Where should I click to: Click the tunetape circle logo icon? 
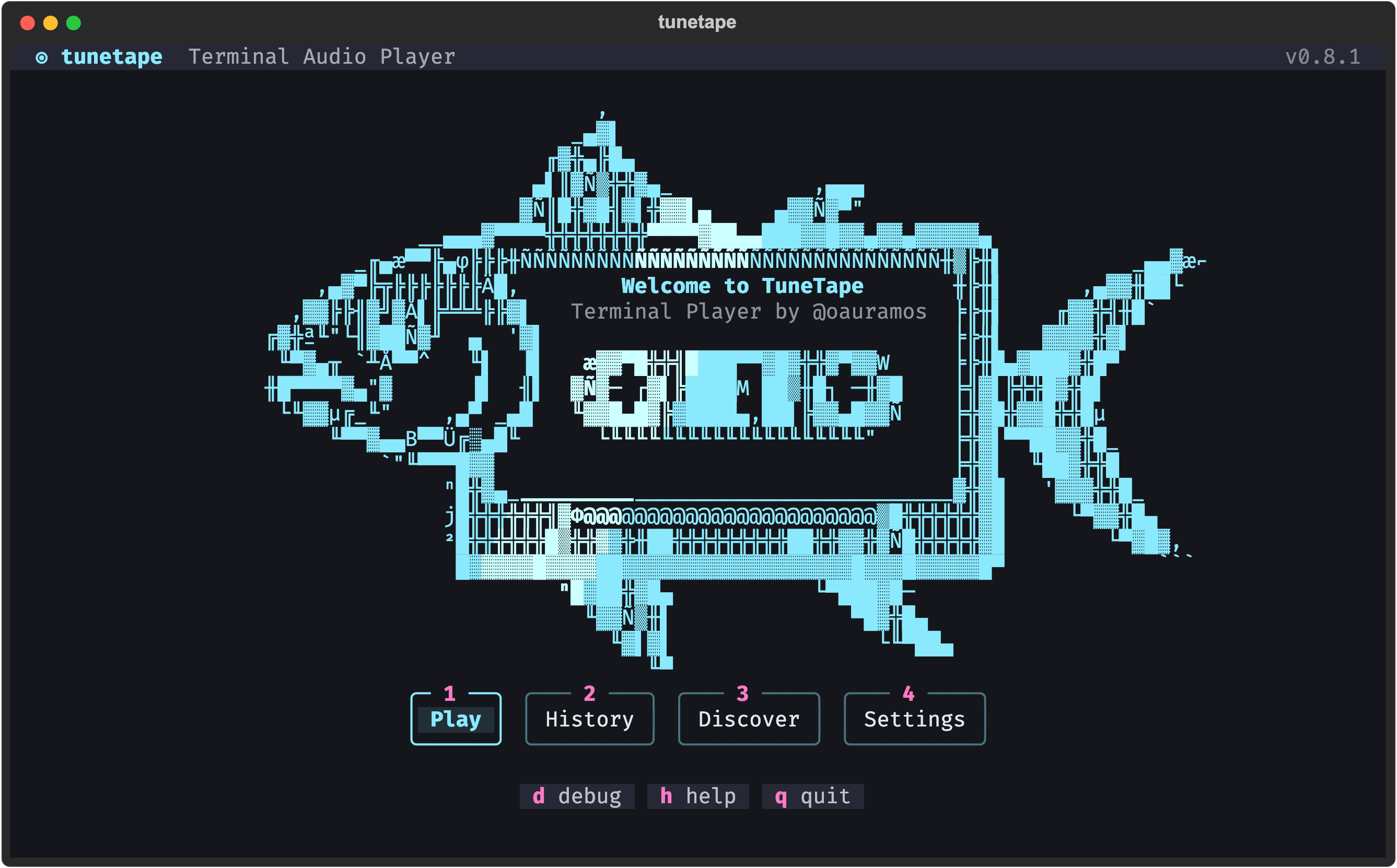41,57
